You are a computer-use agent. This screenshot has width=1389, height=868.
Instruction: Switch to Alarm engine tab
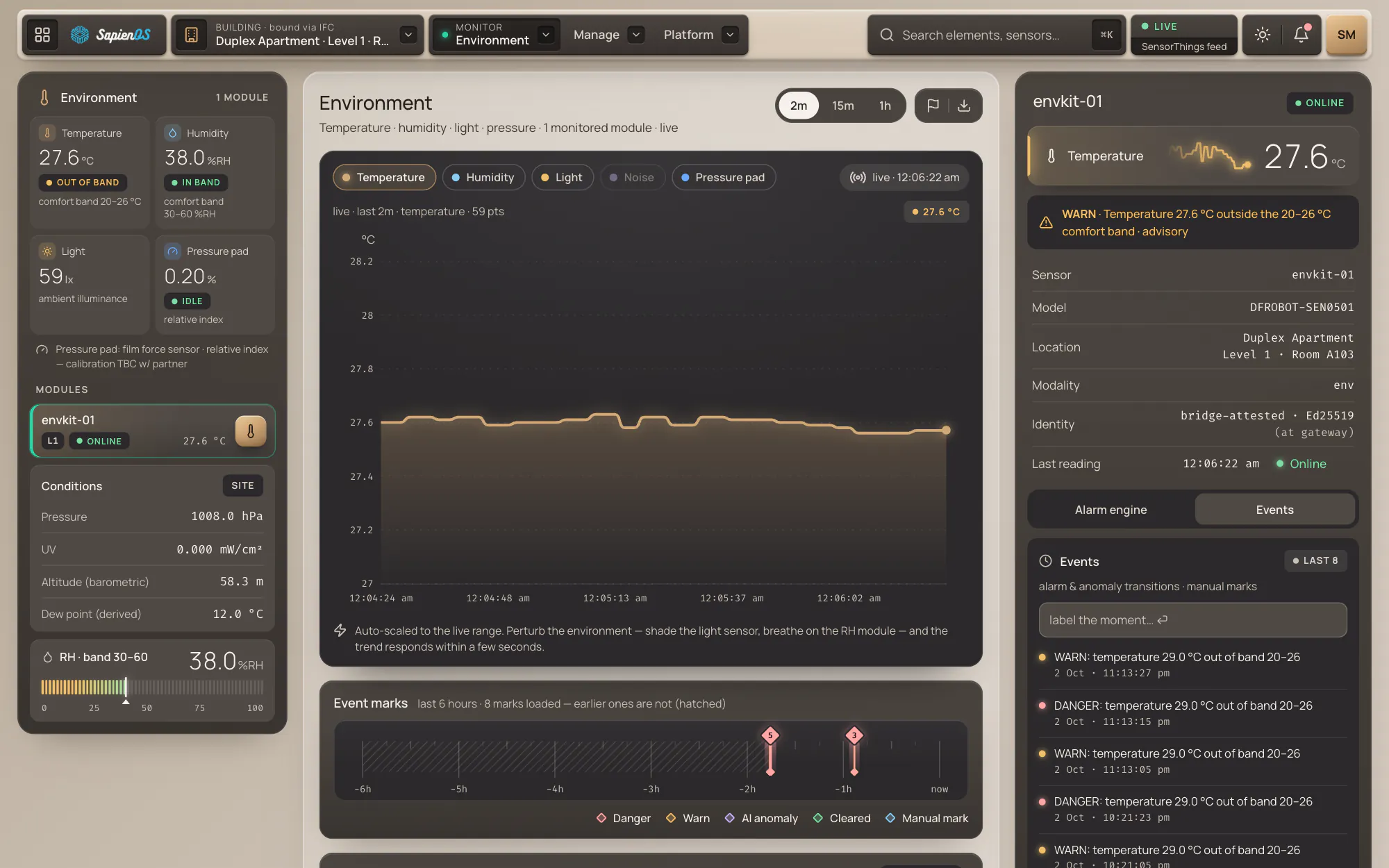[x=1111, y=510]
